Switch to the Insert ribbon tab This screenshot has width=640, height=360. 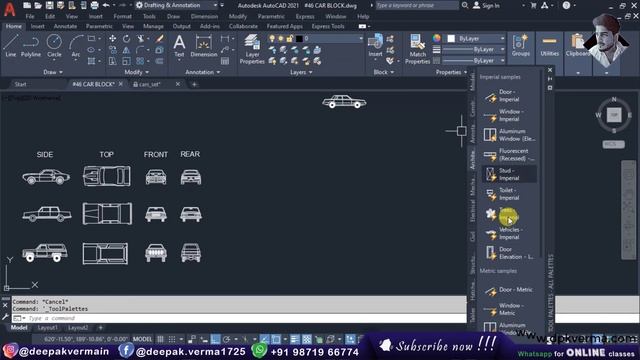click(38, 26)
